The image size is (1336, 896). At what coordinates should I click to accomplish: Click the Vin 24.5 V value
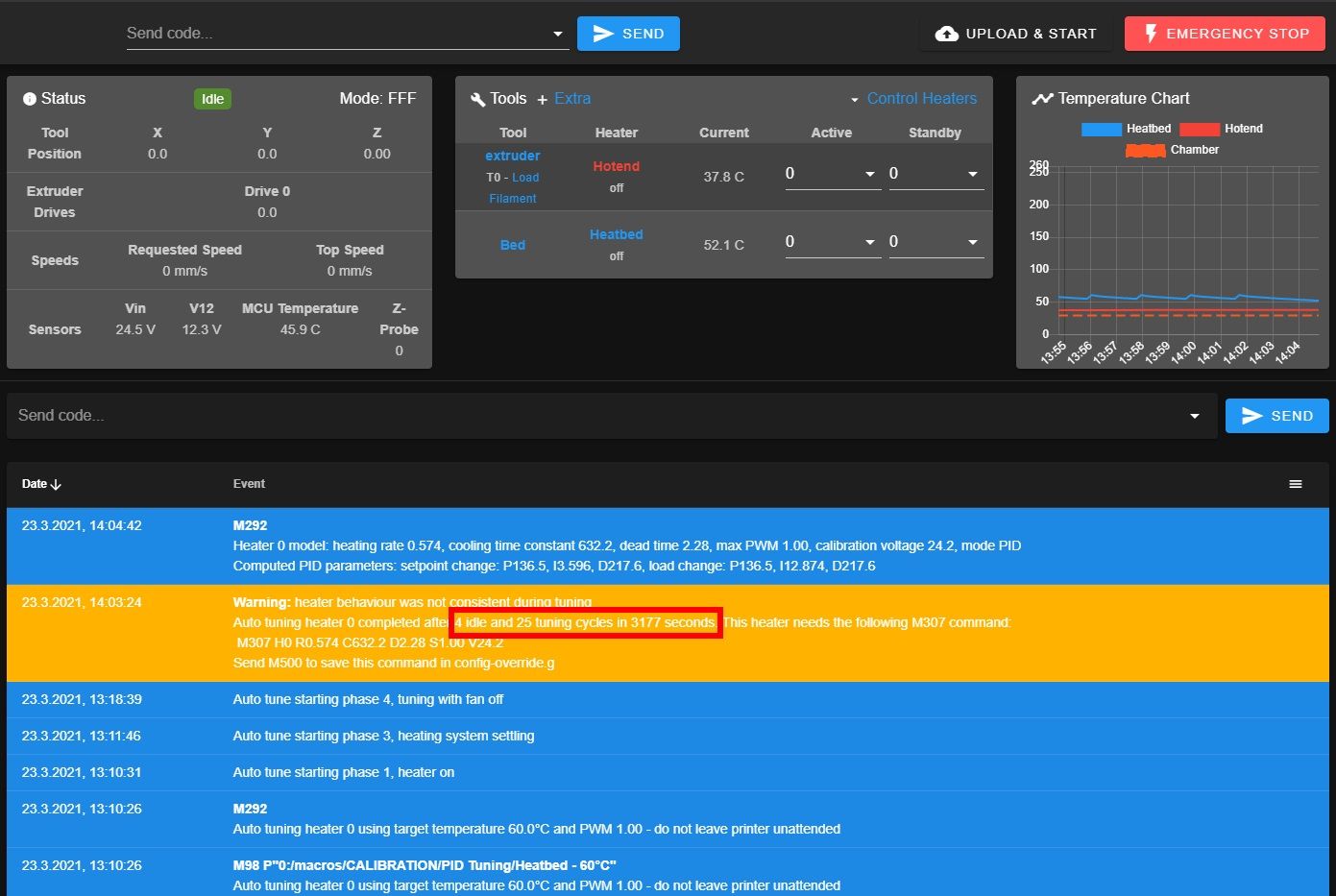coord(135,329)
